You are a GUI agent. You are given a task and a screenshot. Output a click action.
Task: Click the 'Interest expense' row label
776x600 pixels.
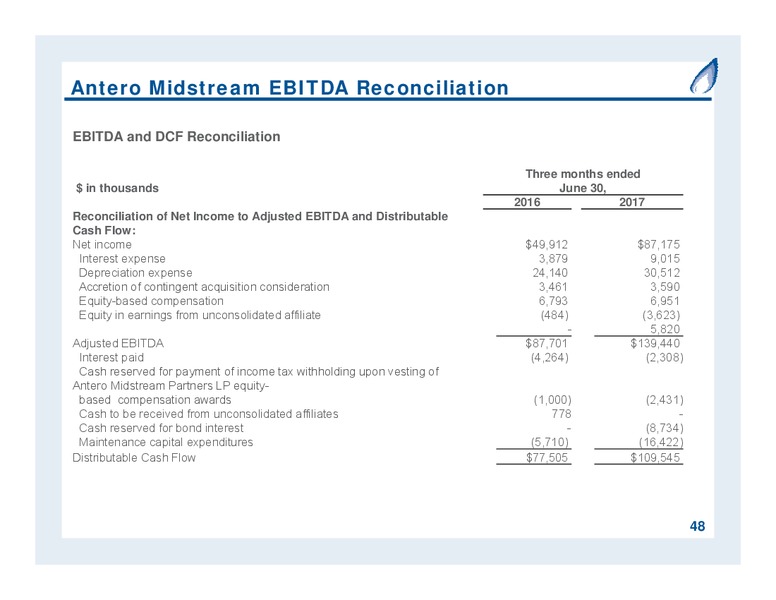pos(122,259)
